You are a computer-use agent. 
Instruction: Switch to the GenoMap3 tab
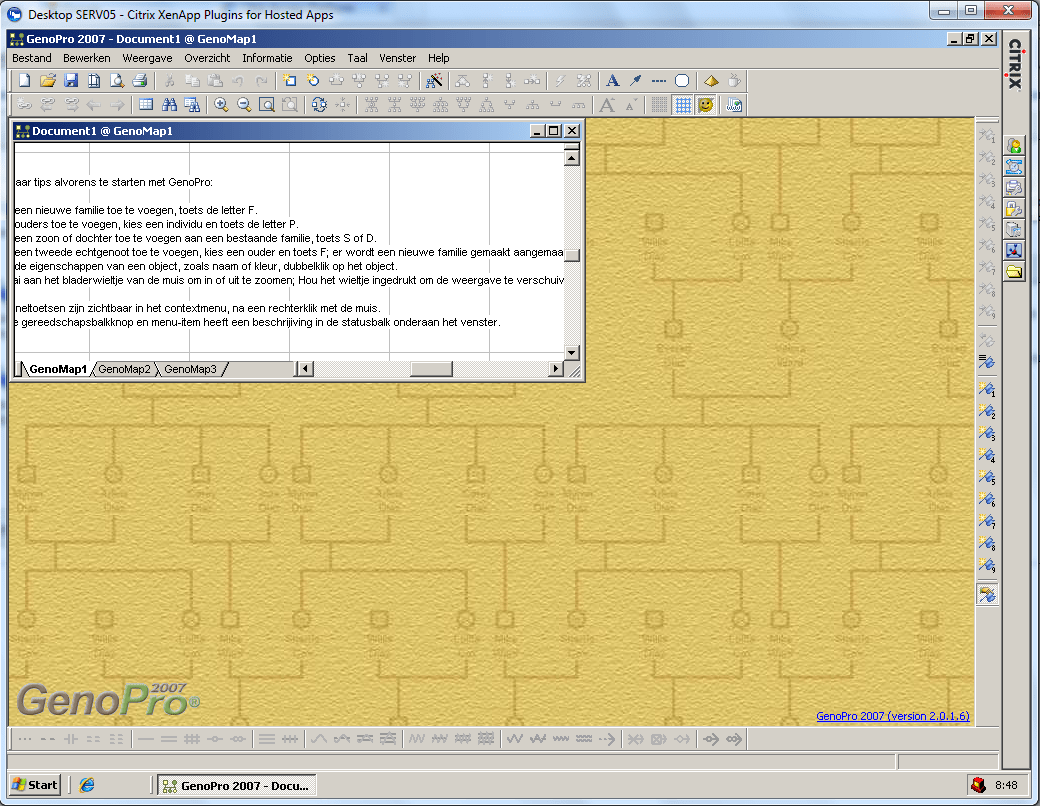point(190,369)
